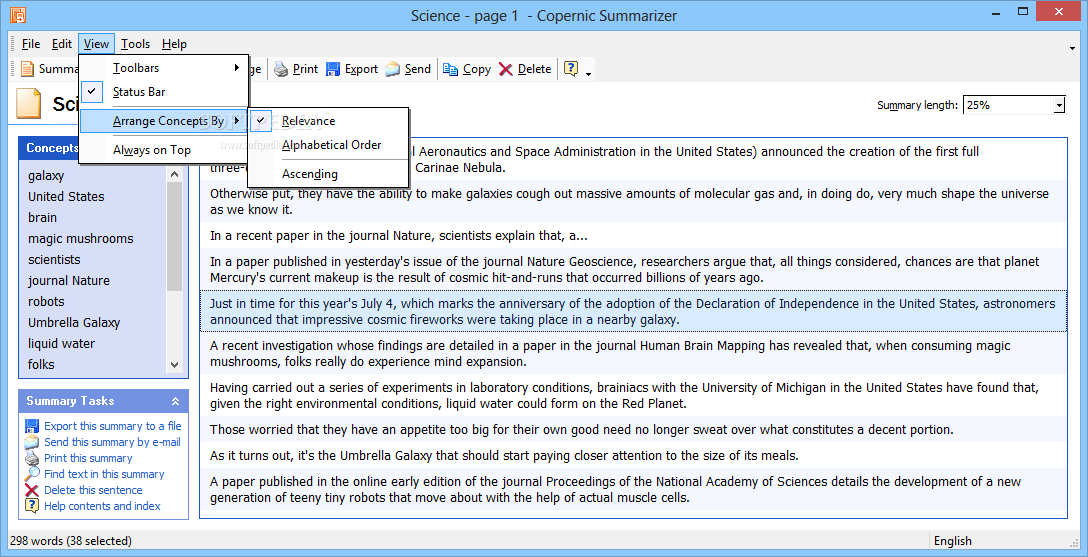Click the Print this summary printer icon
This screenshot has width=1088, height=557.
tap(32, 458)
